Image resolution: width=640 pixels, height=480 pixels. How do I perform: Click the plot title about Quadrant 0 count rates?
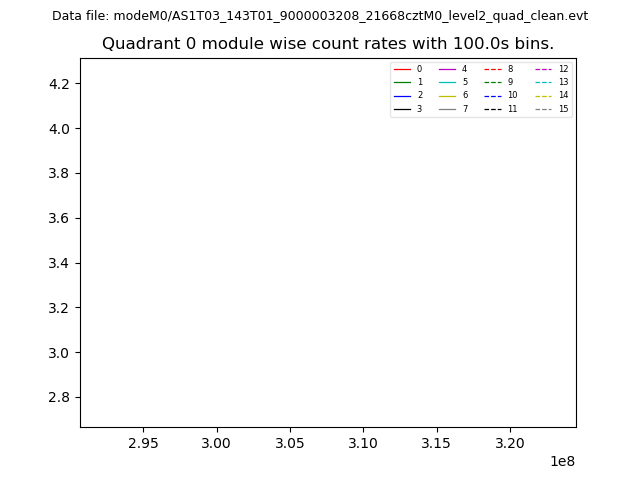[328, 44]
